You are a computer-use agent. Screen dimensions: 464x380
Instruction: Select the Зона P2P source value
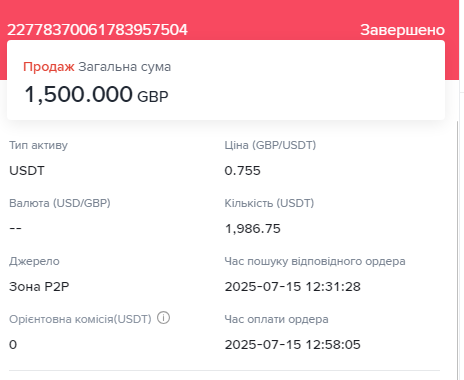(x=39, y=287)
